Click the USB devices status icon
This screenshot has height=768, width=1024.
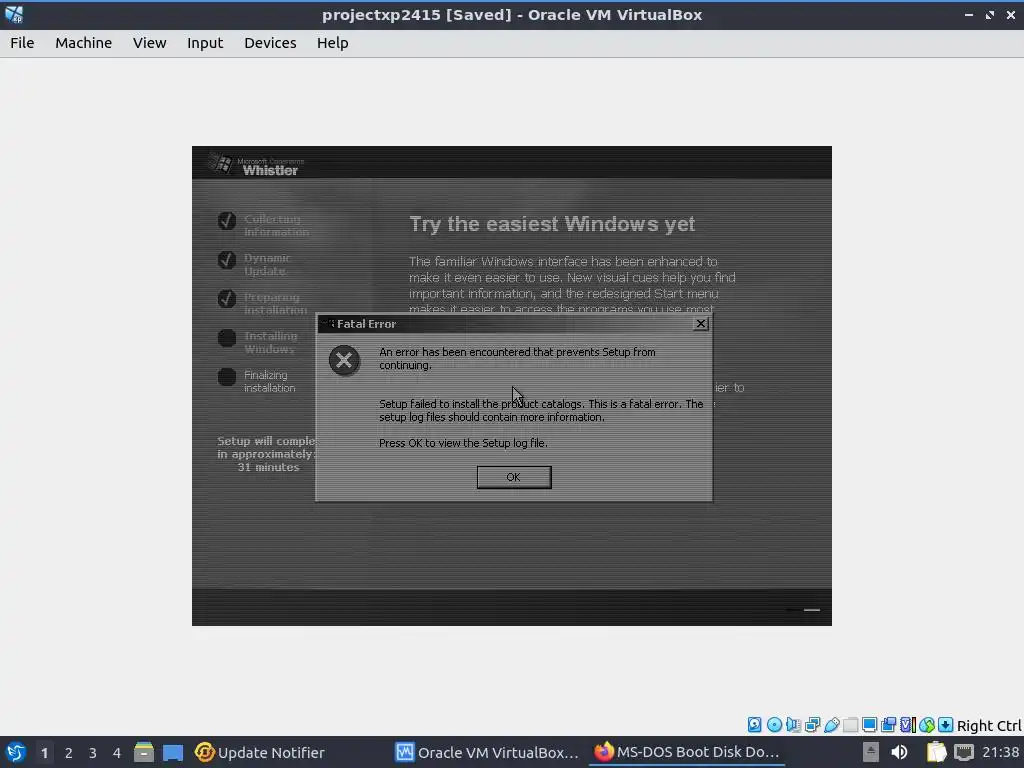(x=831, y=724)
